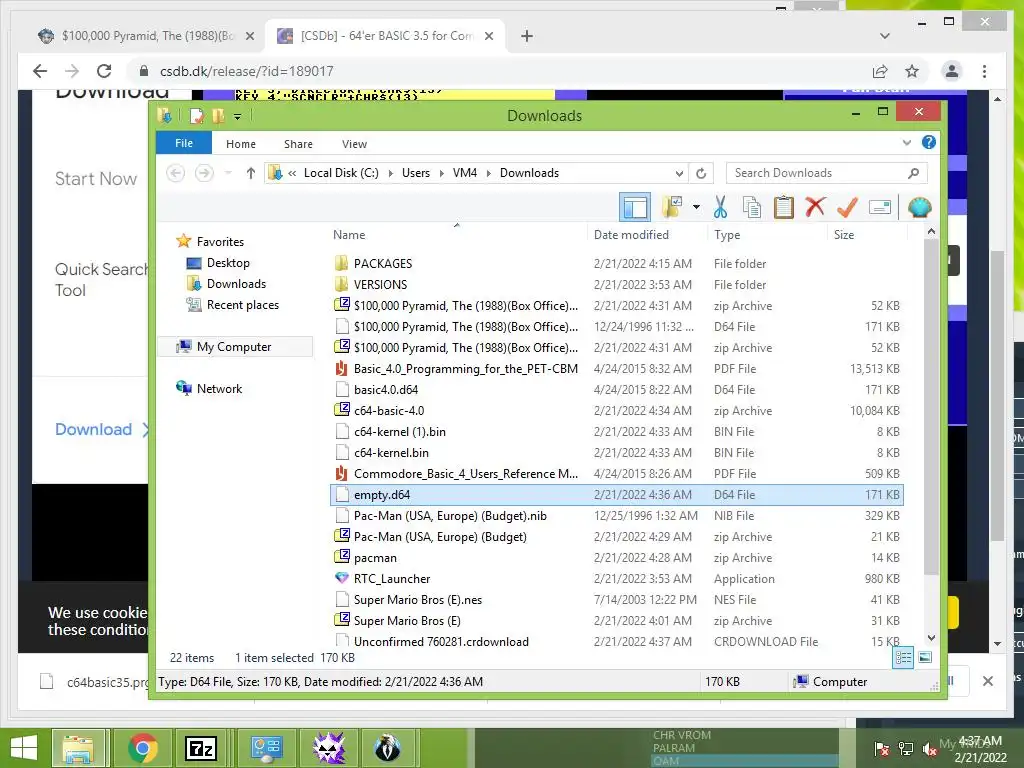
Task: Click the red X Delete icon
Action: click(x=815, y=207)
